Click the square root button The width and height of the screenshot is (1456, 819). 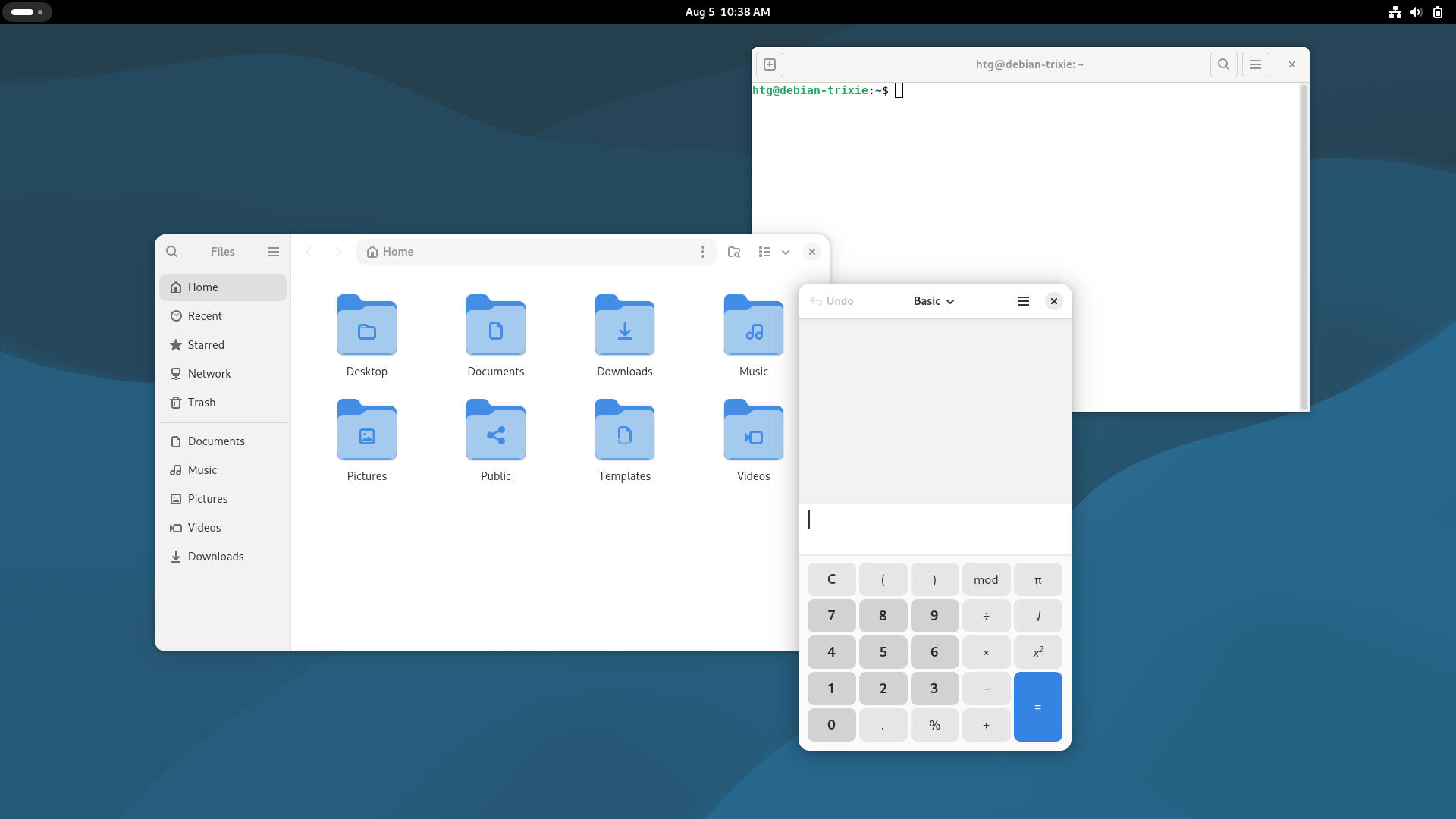coord(1037,616)
